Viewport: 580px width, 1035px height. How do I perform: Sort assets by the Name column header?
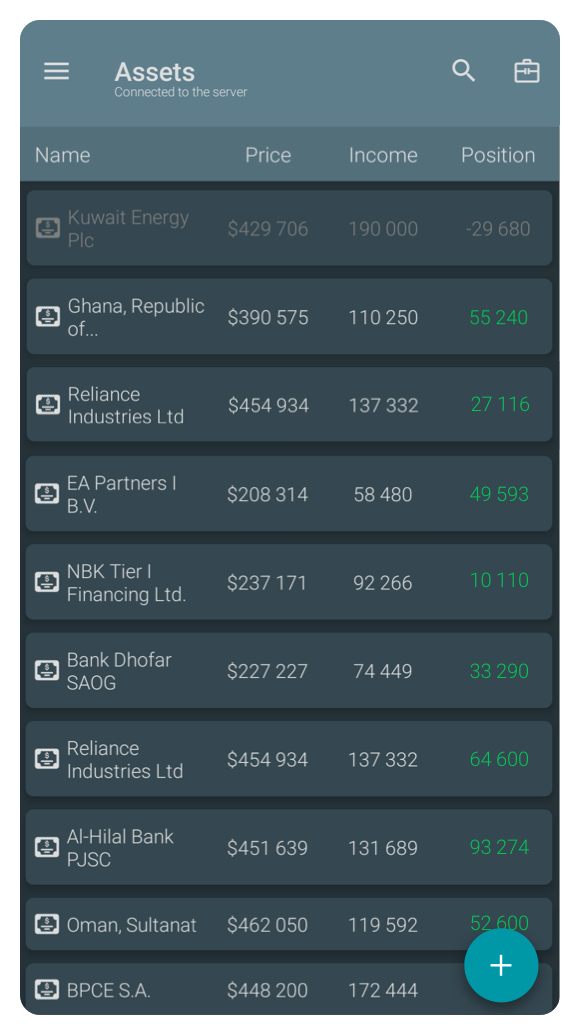click(x=63, y=155)
